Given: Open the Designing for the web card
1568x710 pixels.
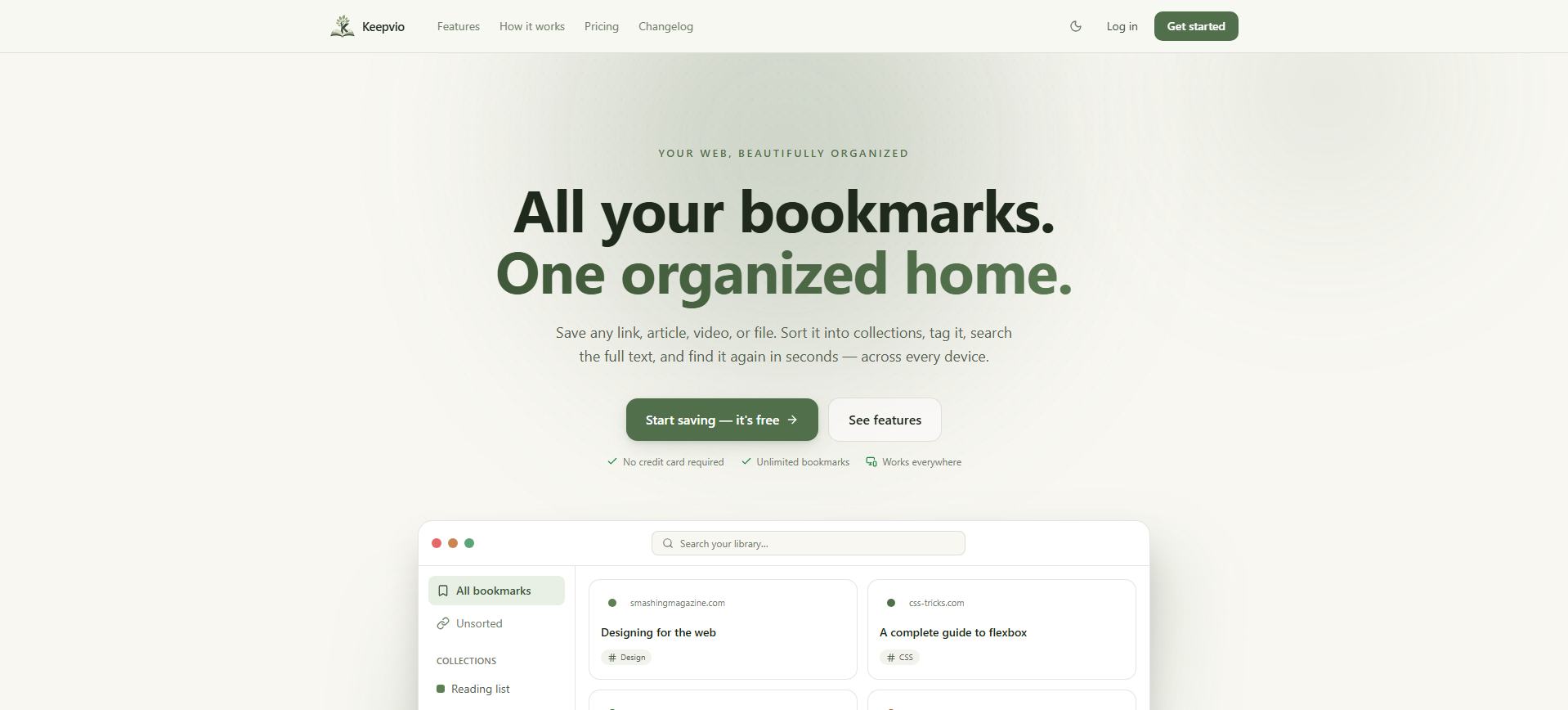Looking at the screenshot, I should click(x=723, y=629).
